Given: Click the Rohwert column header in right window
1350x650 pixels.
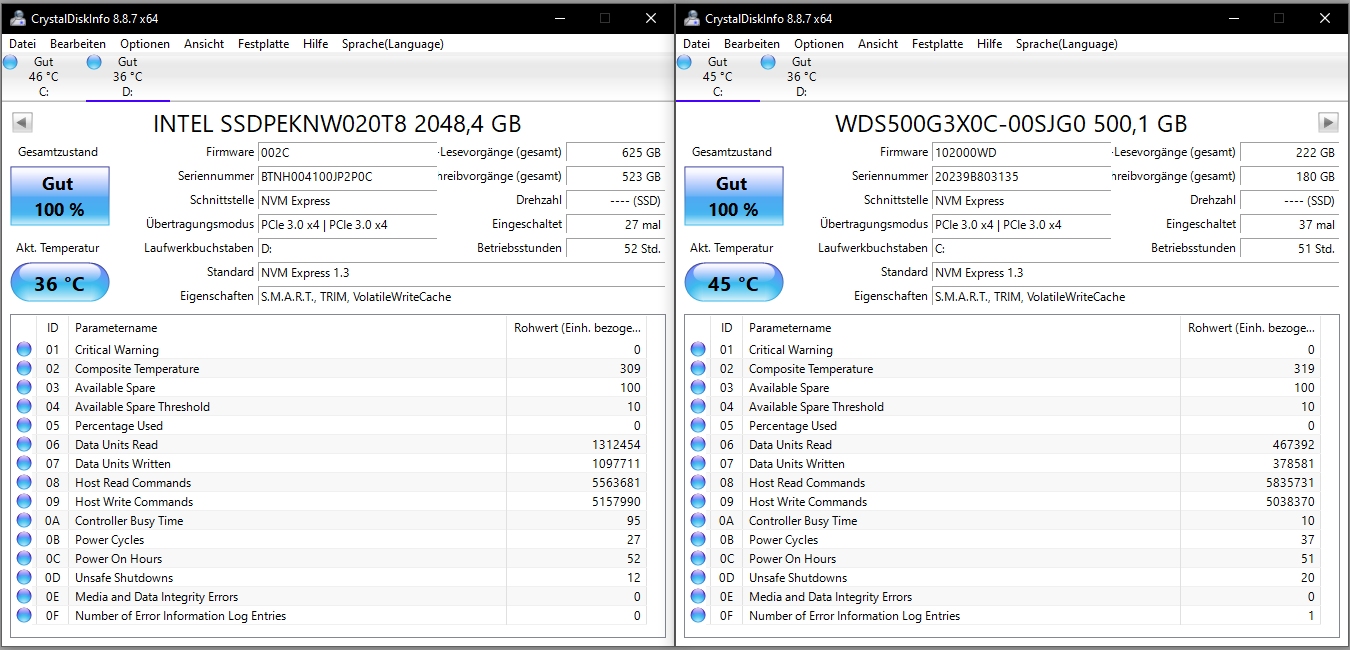Looking at the screenshot, I should (x=1250, y=328).
